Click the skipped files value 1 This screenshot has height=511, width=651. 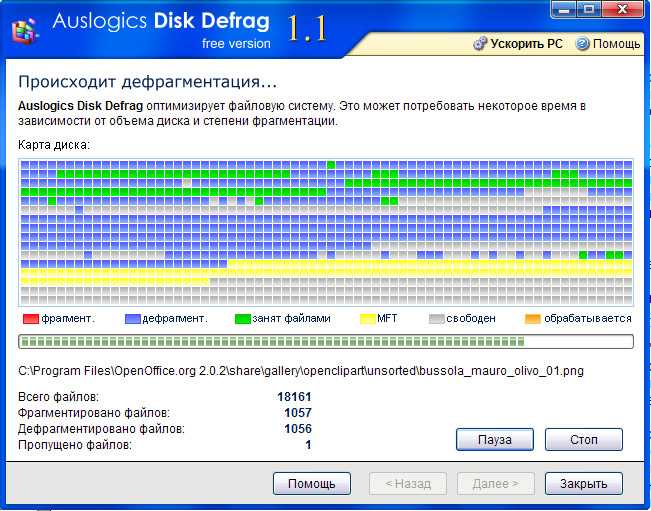(x=308, y=445)
